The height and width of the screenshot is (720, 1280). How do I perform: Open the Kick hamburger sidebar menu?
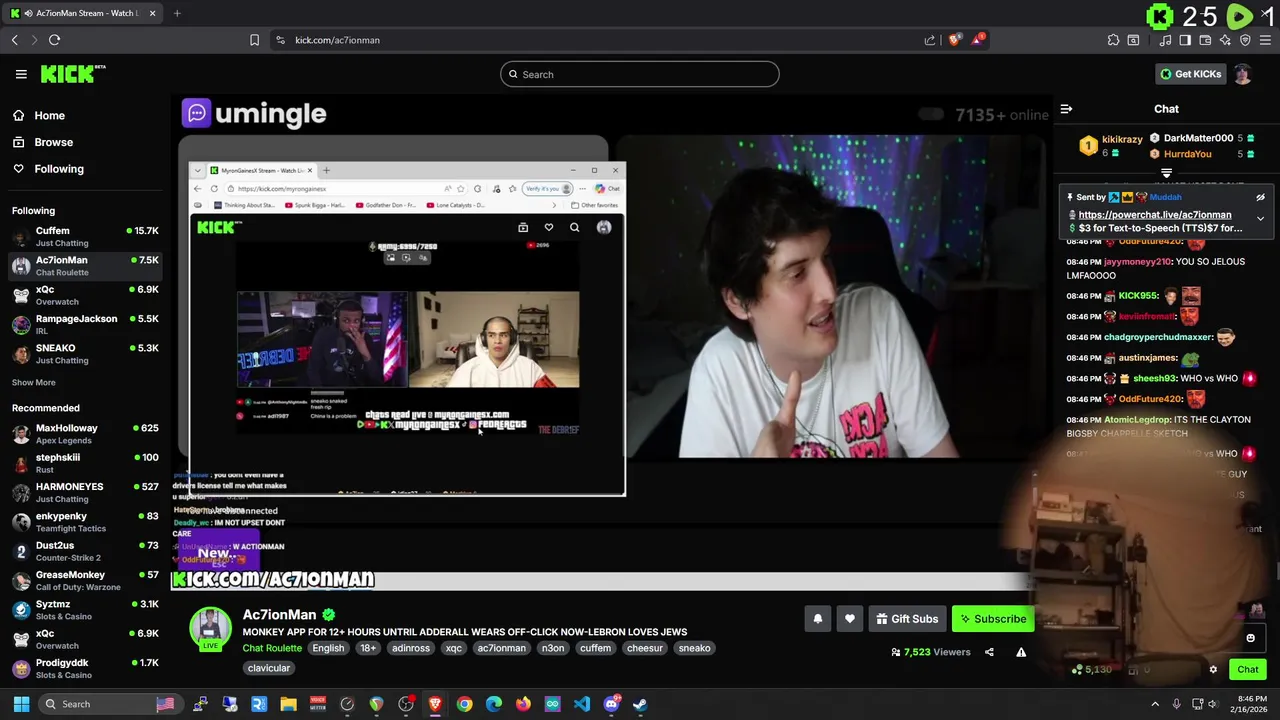(21, 74)
